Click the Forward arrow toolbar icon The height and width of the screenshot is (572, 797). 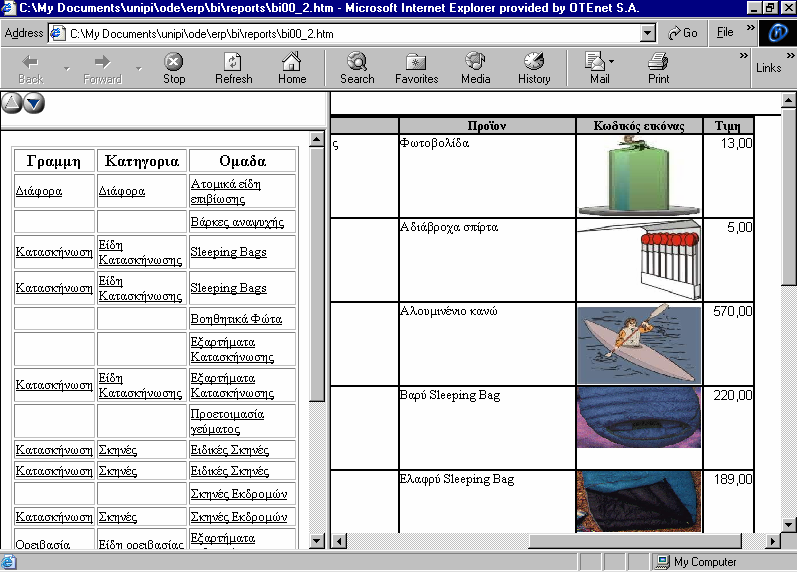102,62
